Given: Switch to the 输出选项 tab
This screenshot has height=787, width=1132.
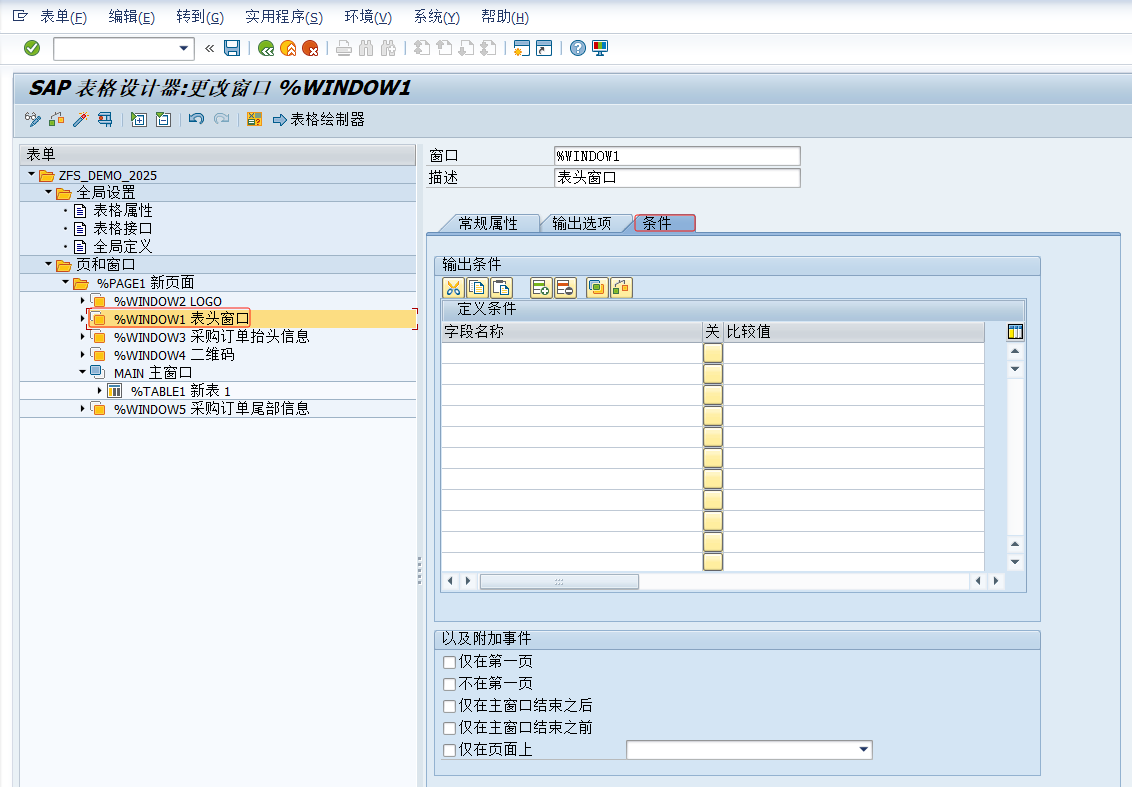Looking at the screenshot, I should coord(582,223).
